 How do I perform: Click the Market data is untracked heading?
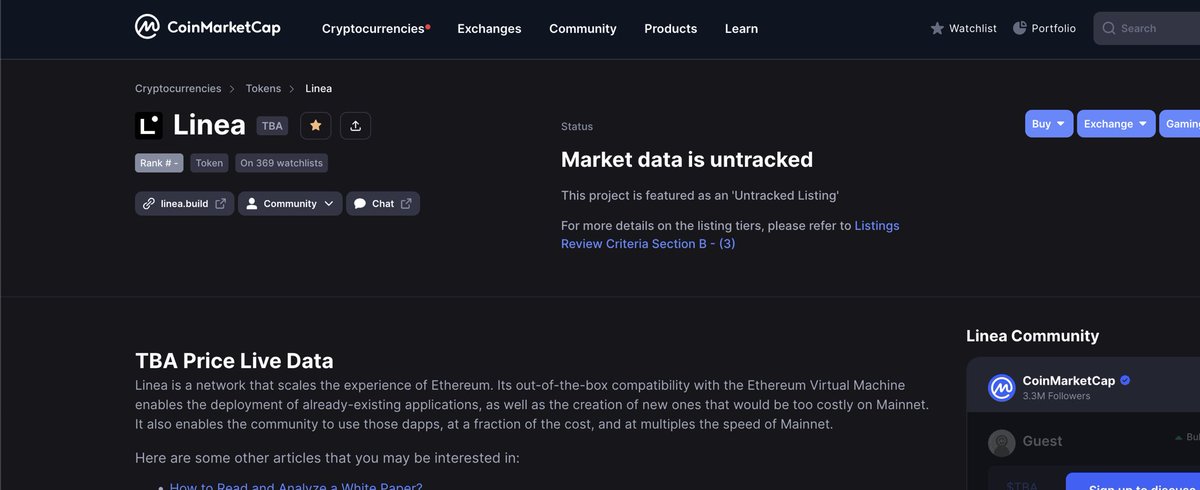(687, 160)
